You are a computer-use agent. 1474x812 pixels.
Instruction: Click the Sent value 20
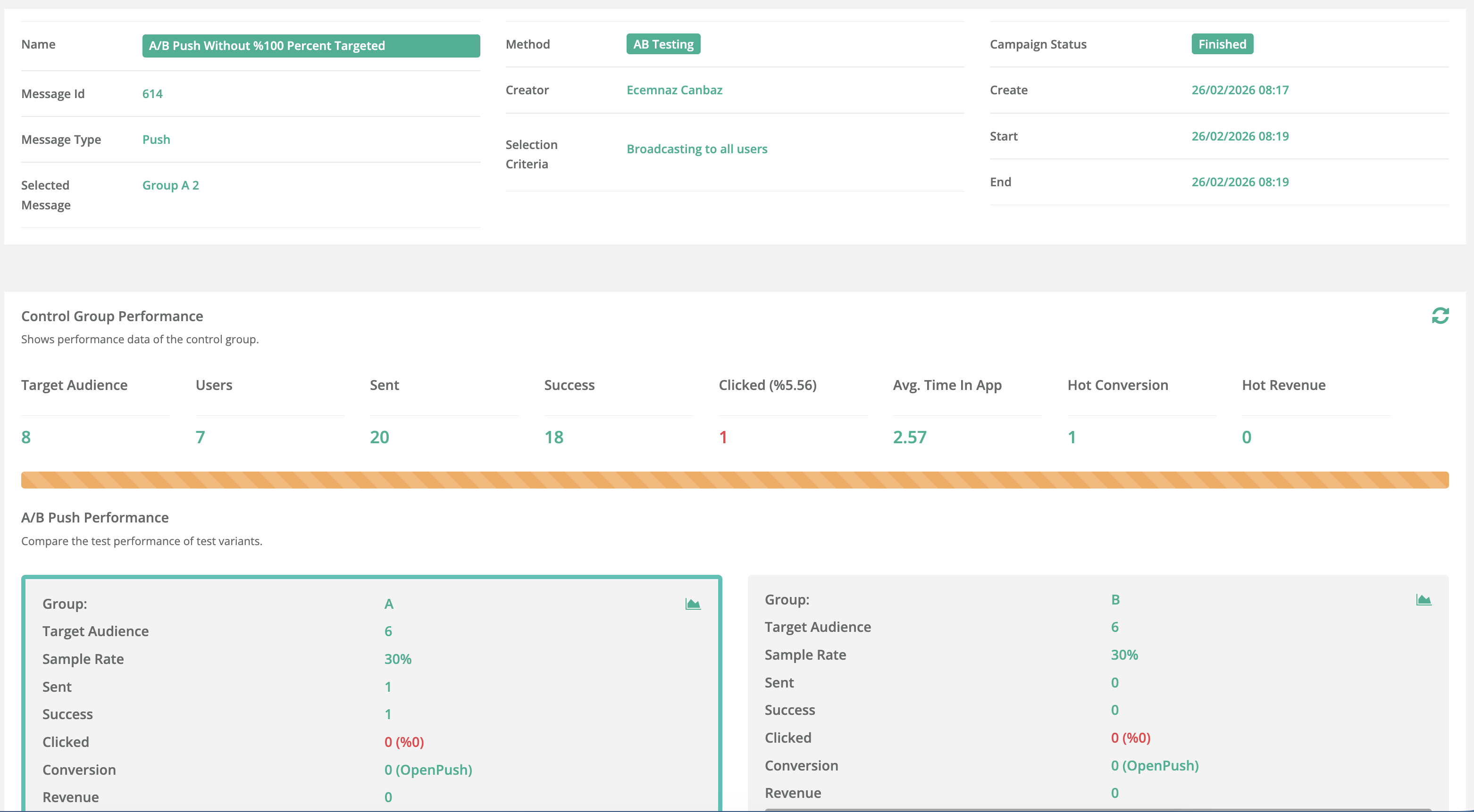(x=379, y=437)
